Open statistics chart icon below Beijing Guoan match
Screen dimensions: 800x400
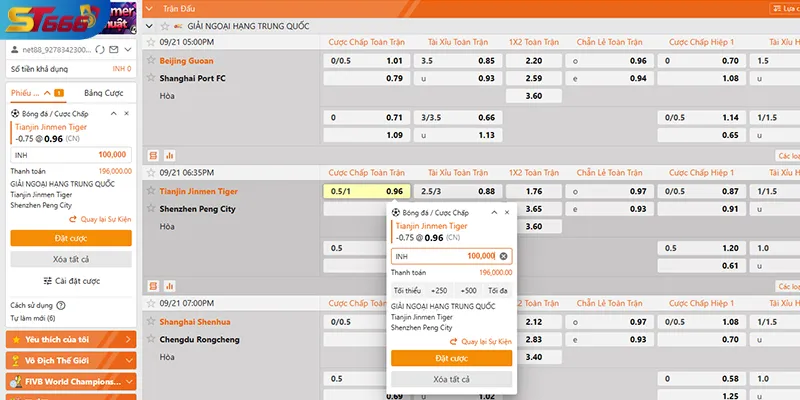pyautogui.click(x=168, y=155)
